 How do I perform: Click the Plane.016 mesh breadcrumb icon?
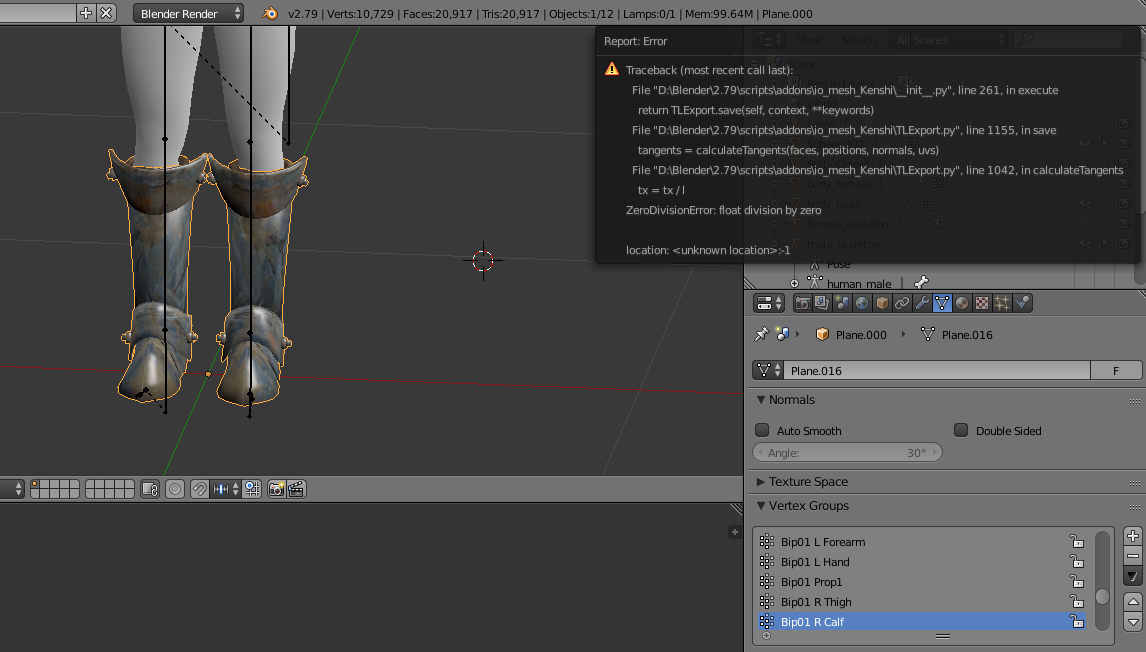[x=927, y=334]
